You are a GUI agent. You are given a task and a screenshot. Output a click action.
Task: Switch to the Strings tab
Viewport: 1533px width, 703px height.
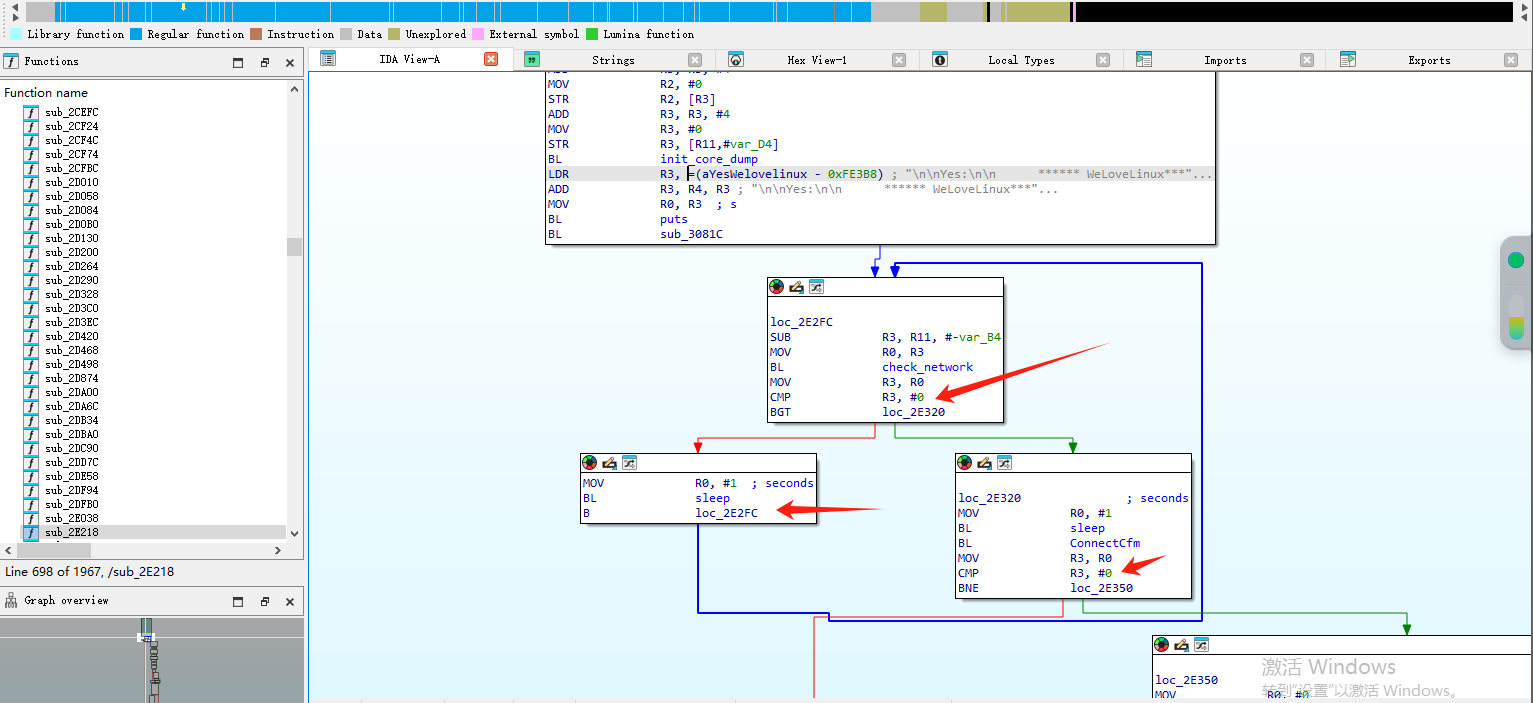tap(613, 60)
